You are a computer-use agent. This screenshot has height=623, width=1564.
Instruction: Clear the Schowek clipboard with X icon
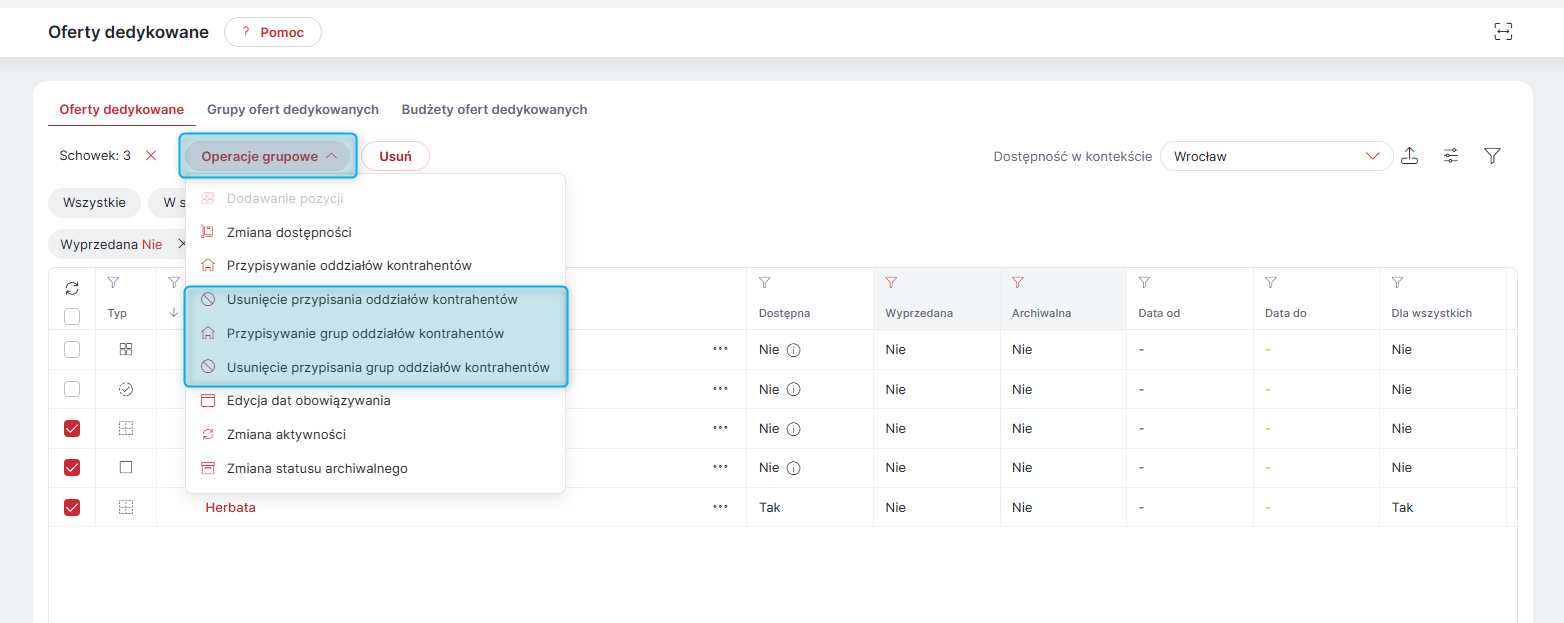151,155
